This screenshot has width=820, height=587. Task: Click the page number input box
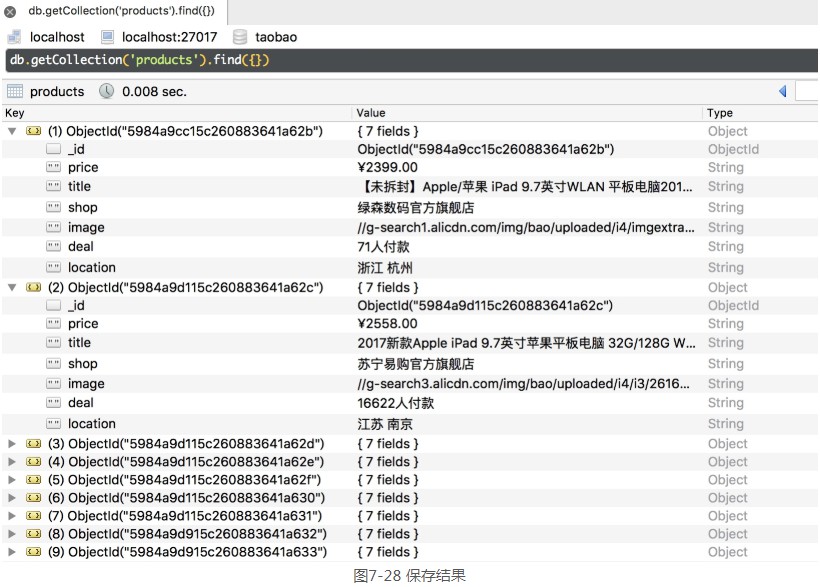click(806, 91)
